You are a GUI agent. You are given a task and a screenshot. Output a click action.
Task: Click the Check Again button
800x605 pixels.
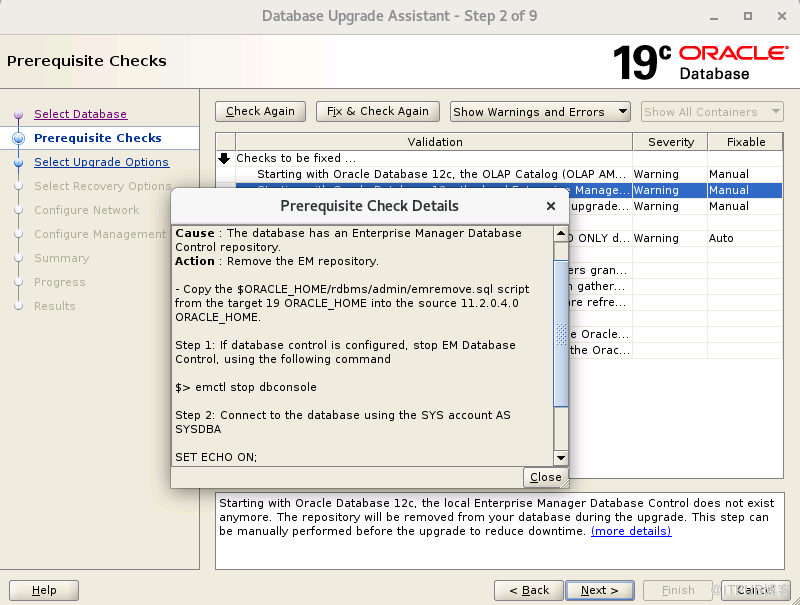coord(260,111)
